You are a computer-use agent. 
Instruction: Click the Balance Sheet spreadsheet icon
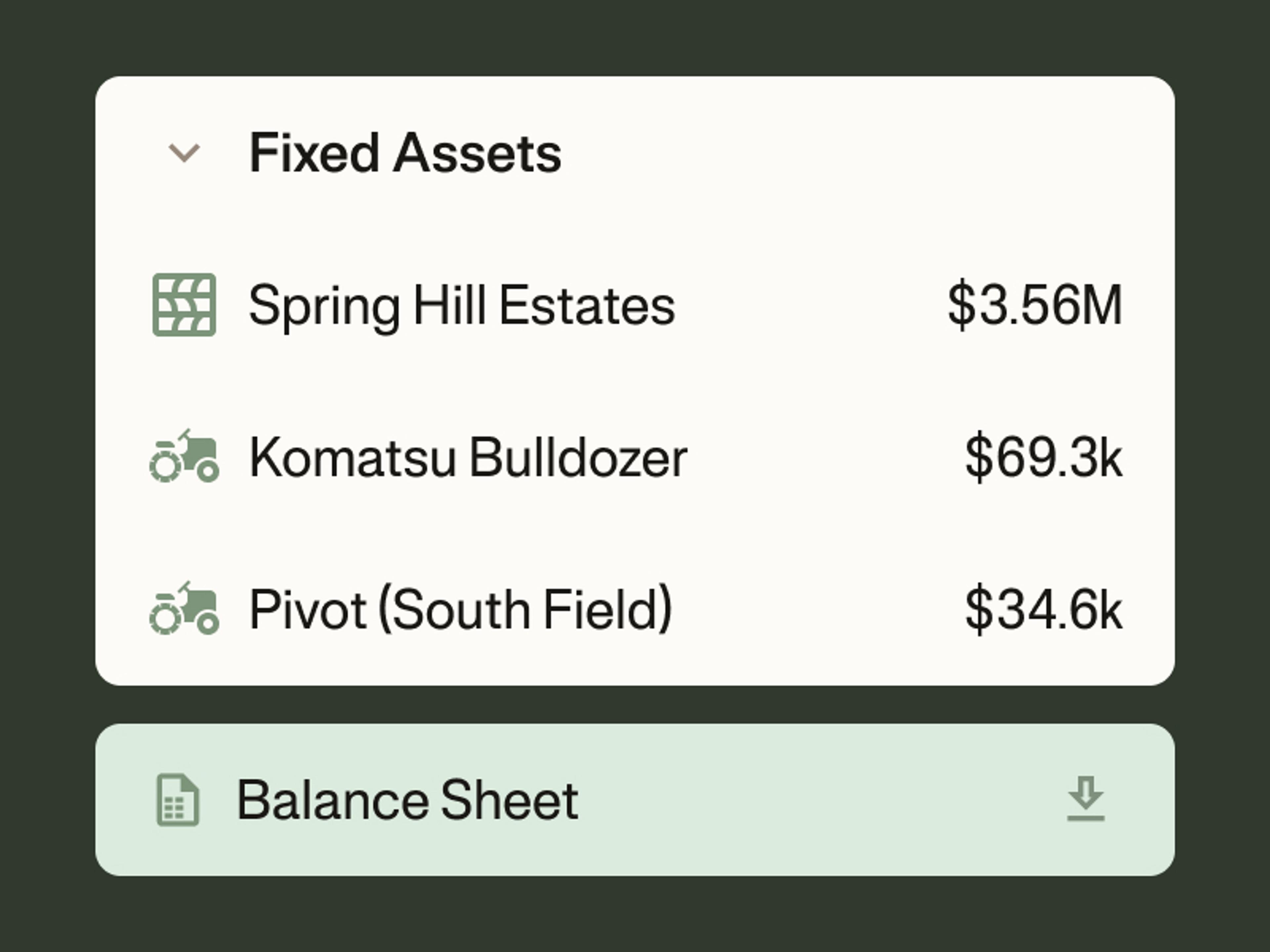178,800
